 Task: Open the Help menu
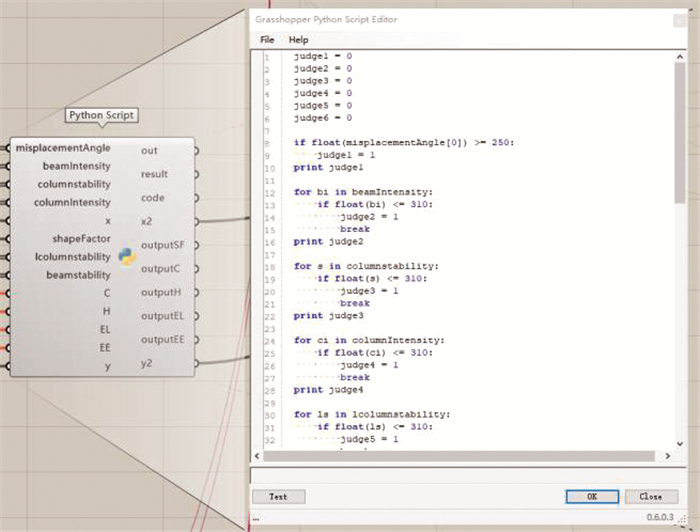pos(298,40)
